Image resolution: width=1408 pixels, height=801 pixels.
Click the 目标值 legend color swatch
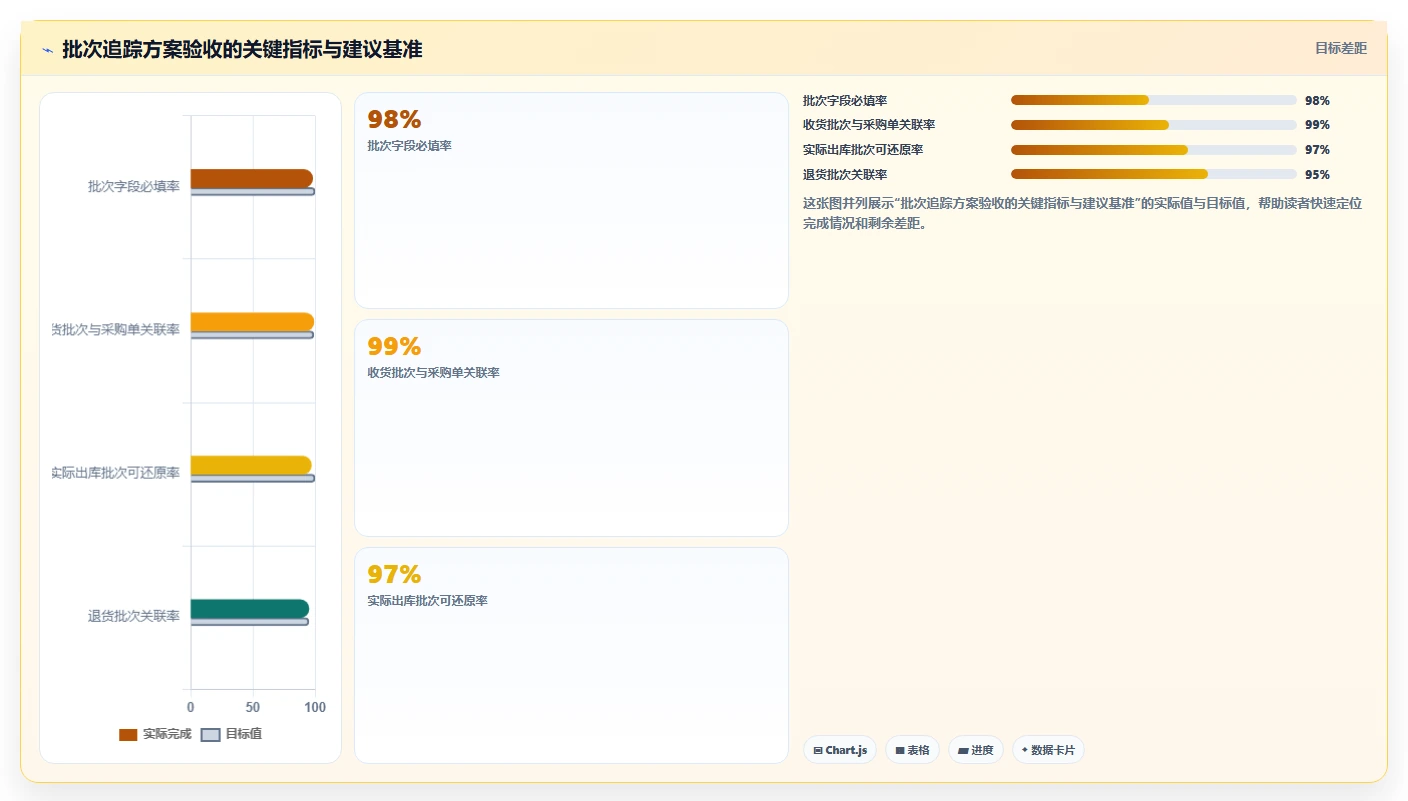point(210,735)
